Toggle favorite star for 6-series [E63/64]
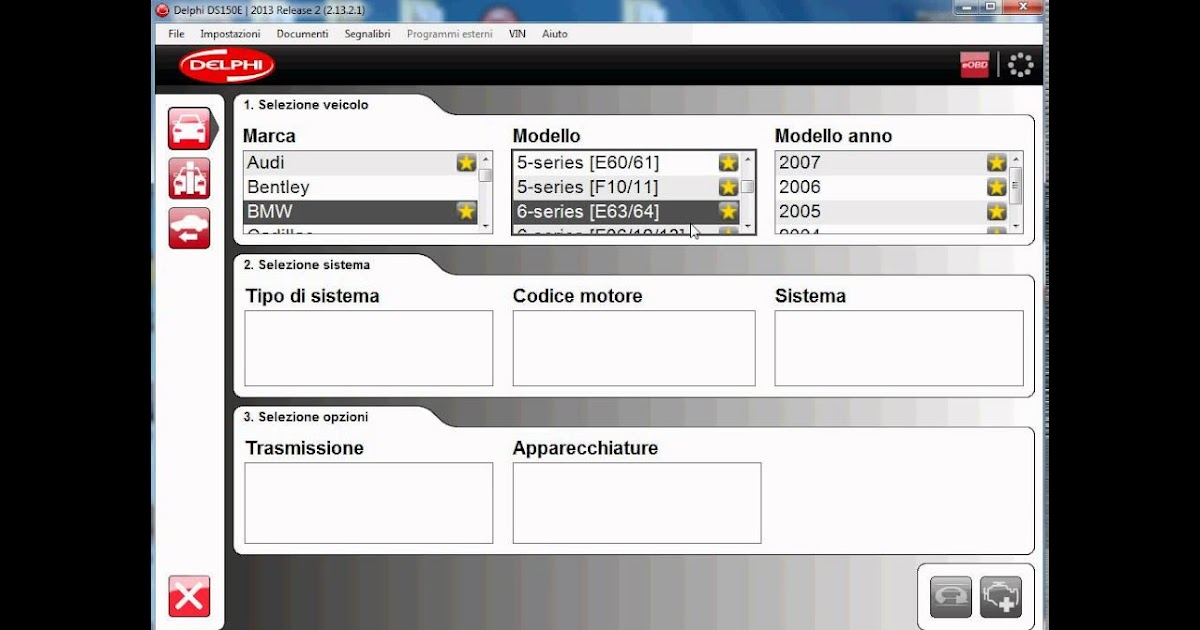Screen dimensions: 1200x630 coord(728,211)
